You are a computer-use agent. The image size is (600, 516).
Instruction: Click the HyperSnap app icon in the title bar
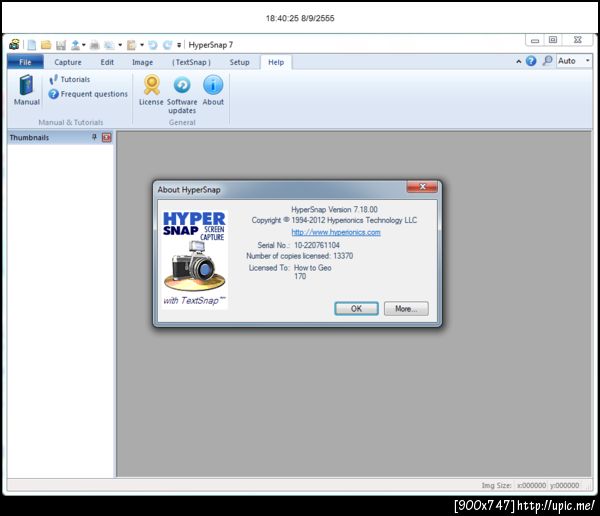(x=15, y=45)
